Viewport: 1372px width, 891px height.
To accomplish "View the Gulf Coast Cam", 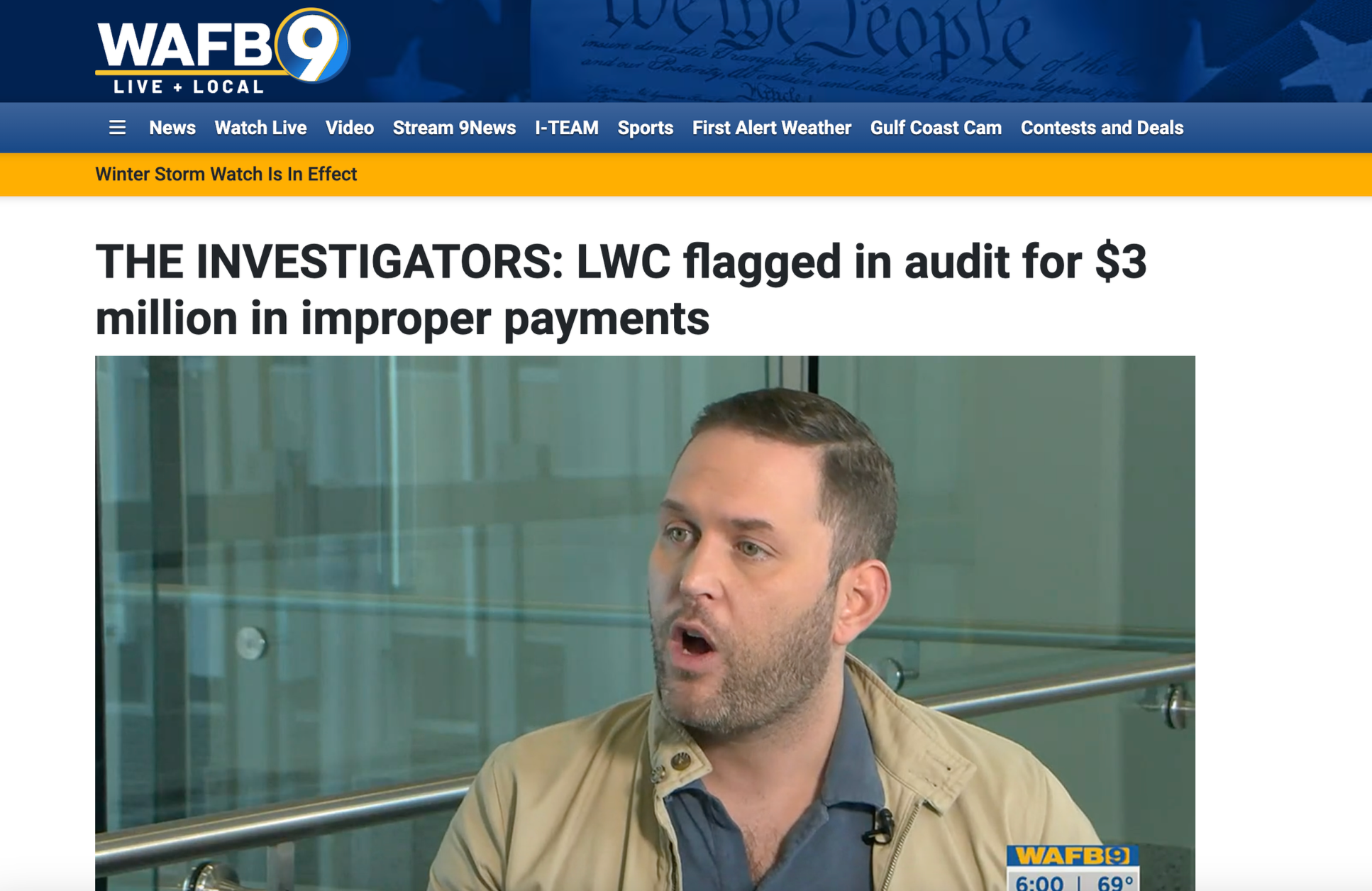I will (x=936, y=128).
